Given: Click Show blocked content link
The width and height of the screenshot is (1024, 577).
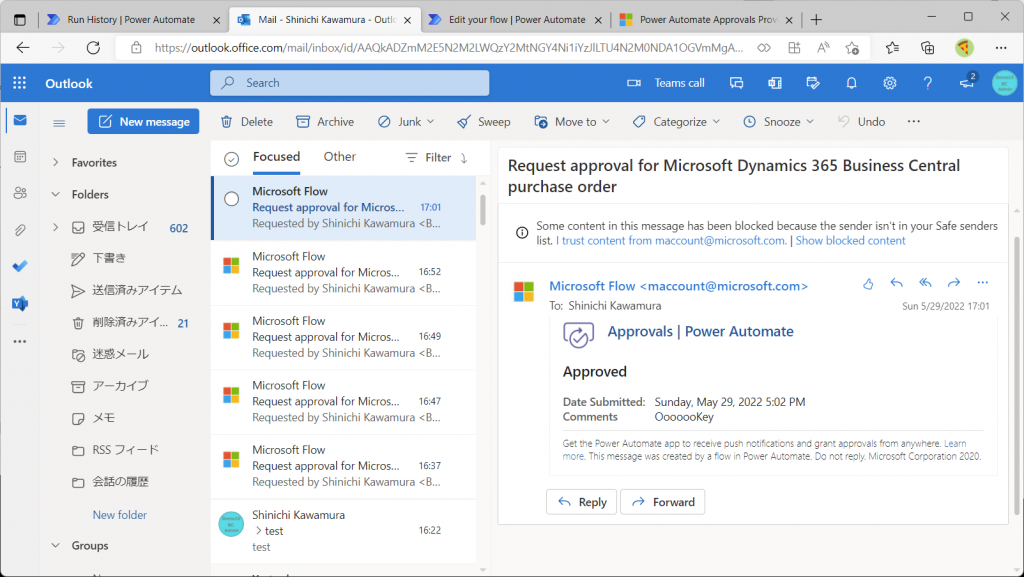Looking at the screenshot, I should 850,240.
